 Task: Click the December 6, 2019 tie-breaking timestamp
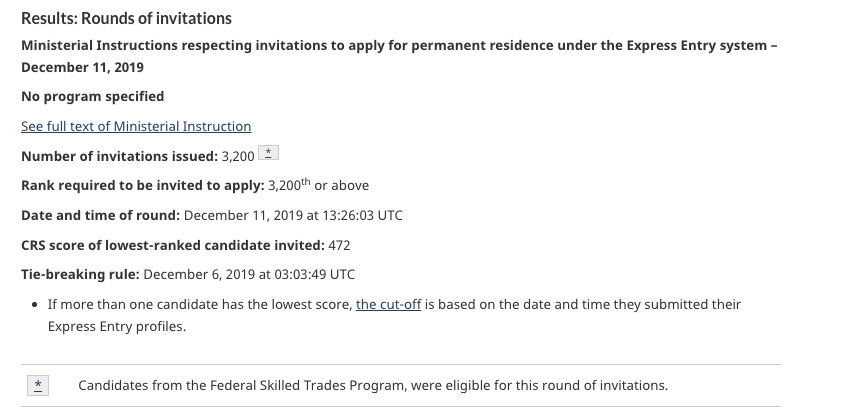click(249, 274)
